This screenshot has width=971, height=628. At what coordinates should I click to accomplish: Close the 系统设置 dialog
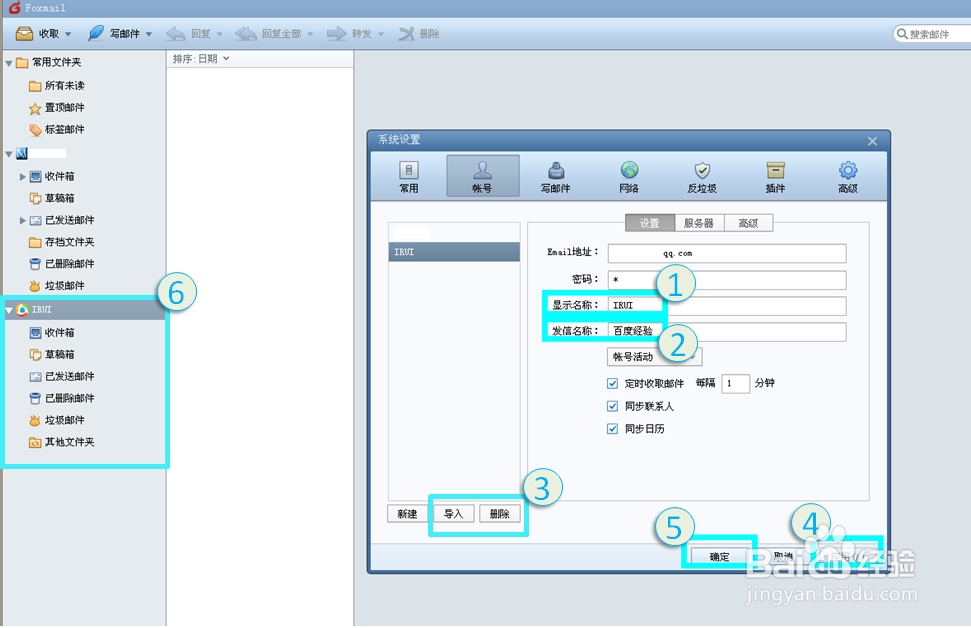(x=872, y=141)
